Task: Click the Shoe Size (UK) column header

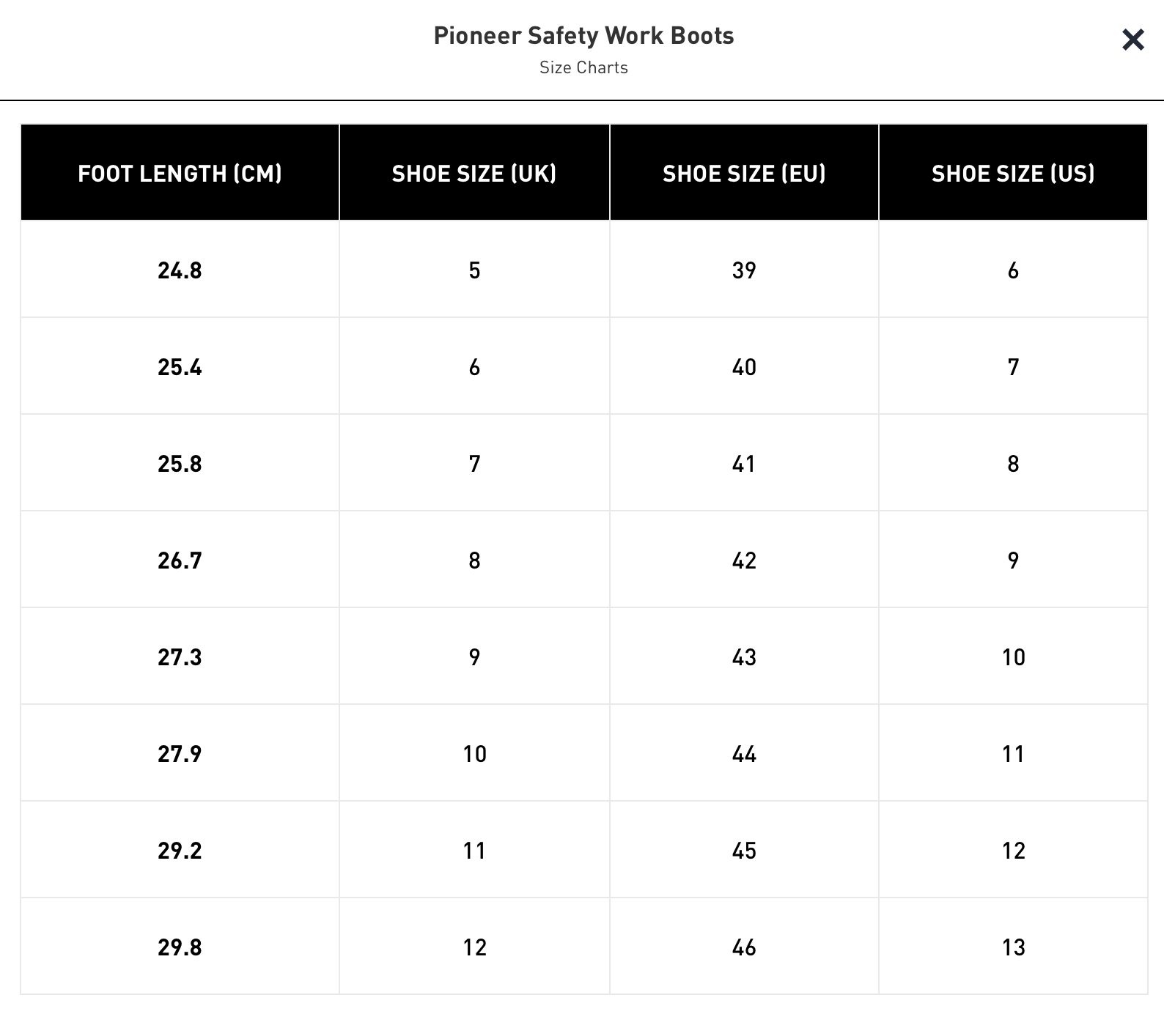Action: click(474, 173)
